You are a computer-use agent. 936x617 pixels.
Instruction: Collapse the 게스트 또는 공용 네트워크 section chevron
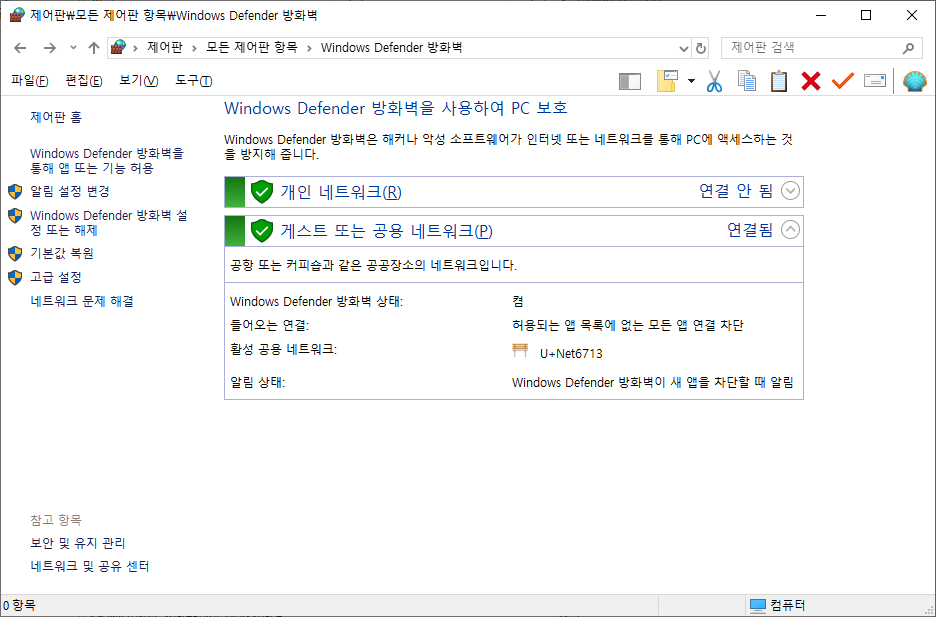point(790,230)
